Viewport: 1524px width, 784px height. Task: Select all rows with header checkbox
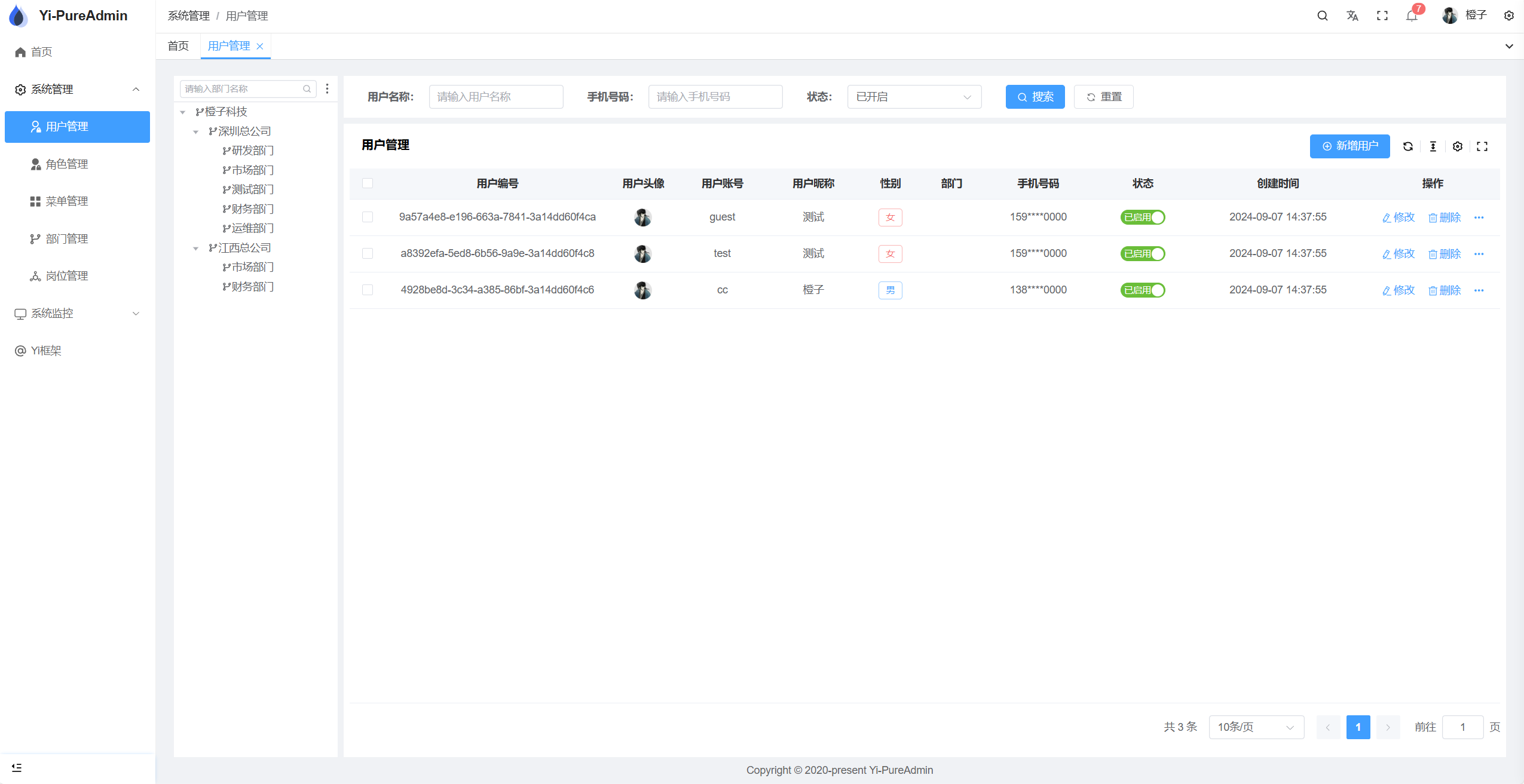coord(368,183)
